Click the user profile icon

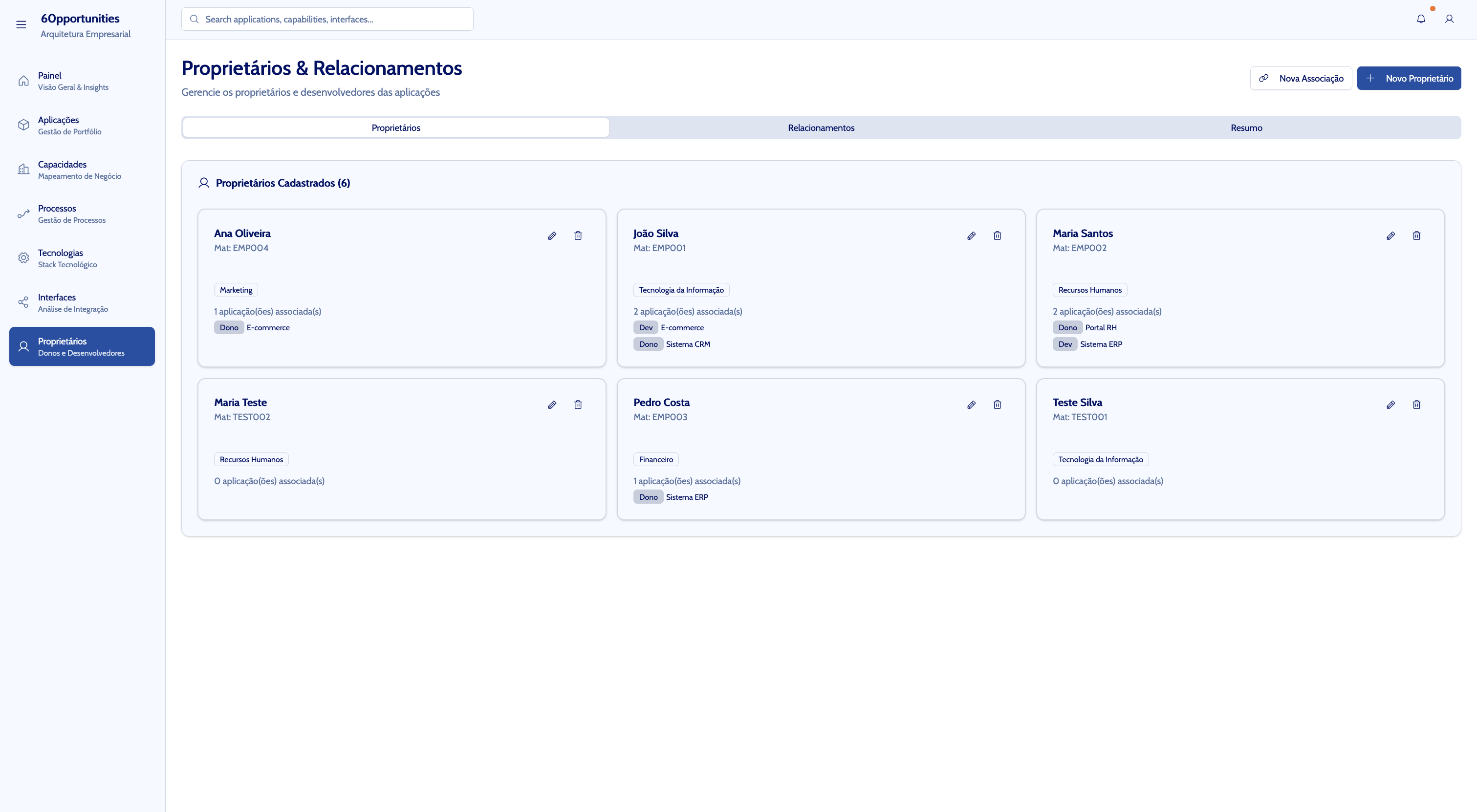point(1449,19)
